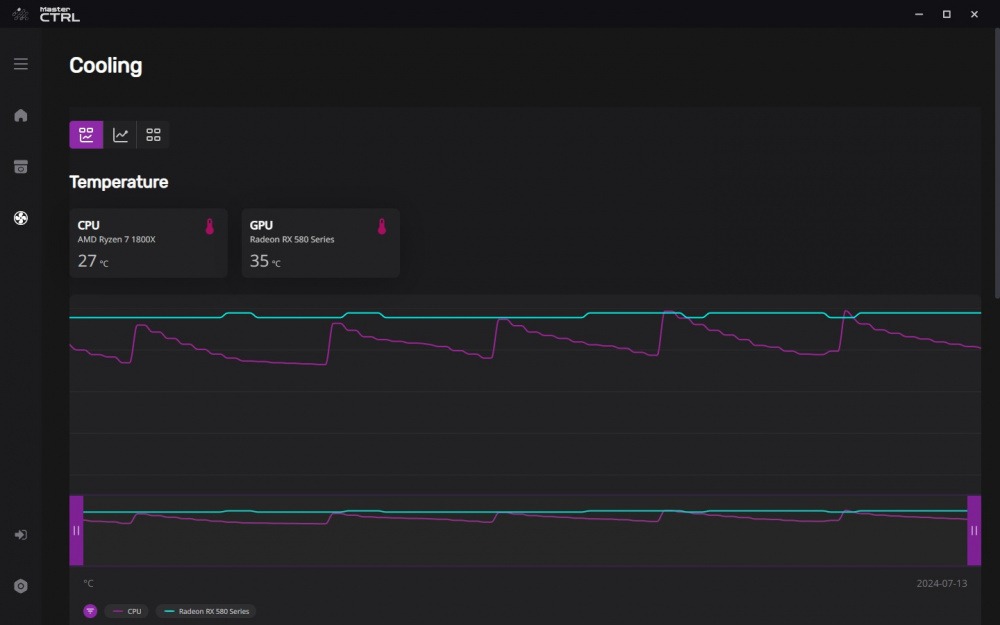Select the CPU AMD Ryzen 7 1800X card
Screen dimensions: 1000x625
[x=148, y=243]
